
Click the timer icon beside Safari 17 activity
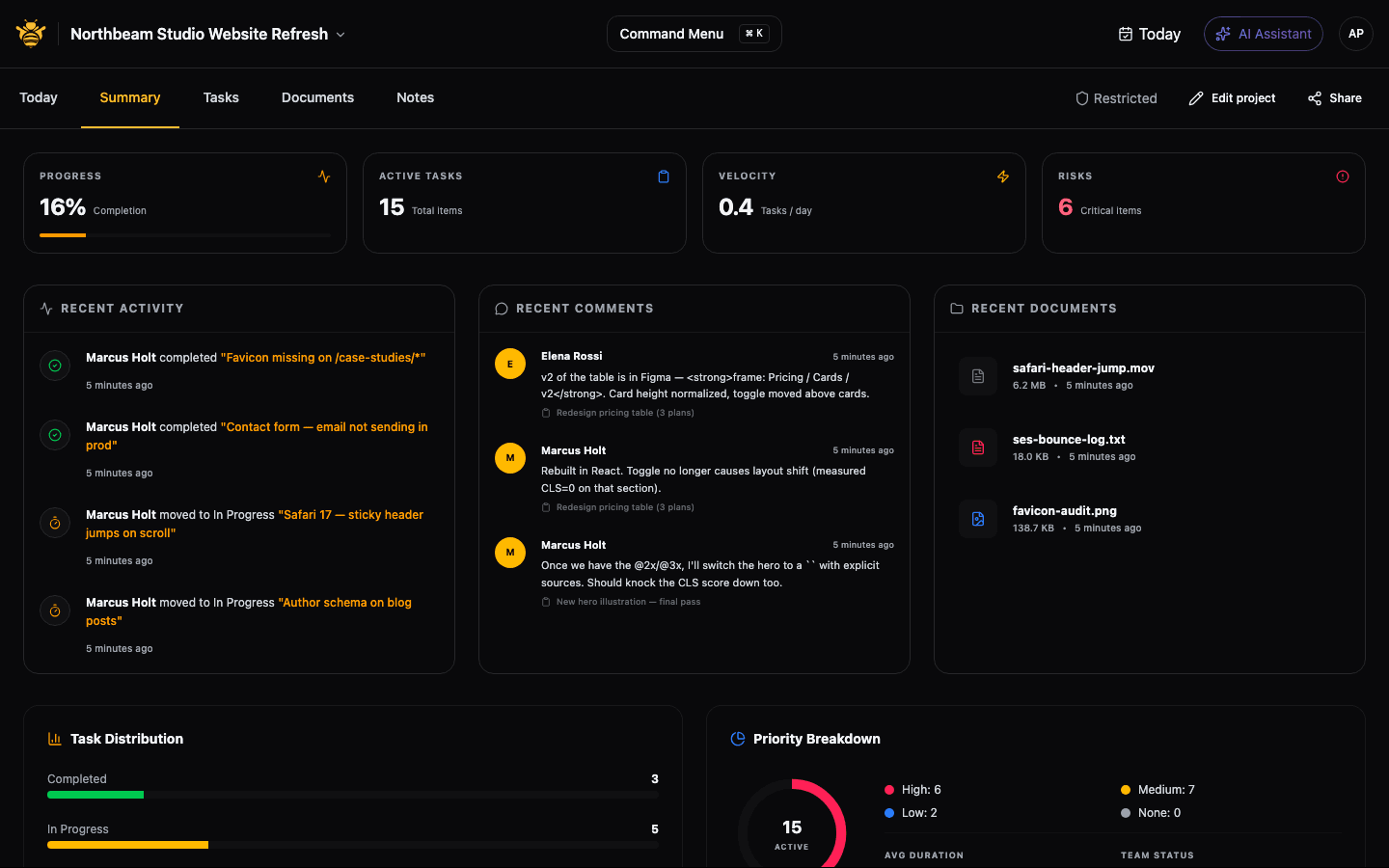(55, 523)
